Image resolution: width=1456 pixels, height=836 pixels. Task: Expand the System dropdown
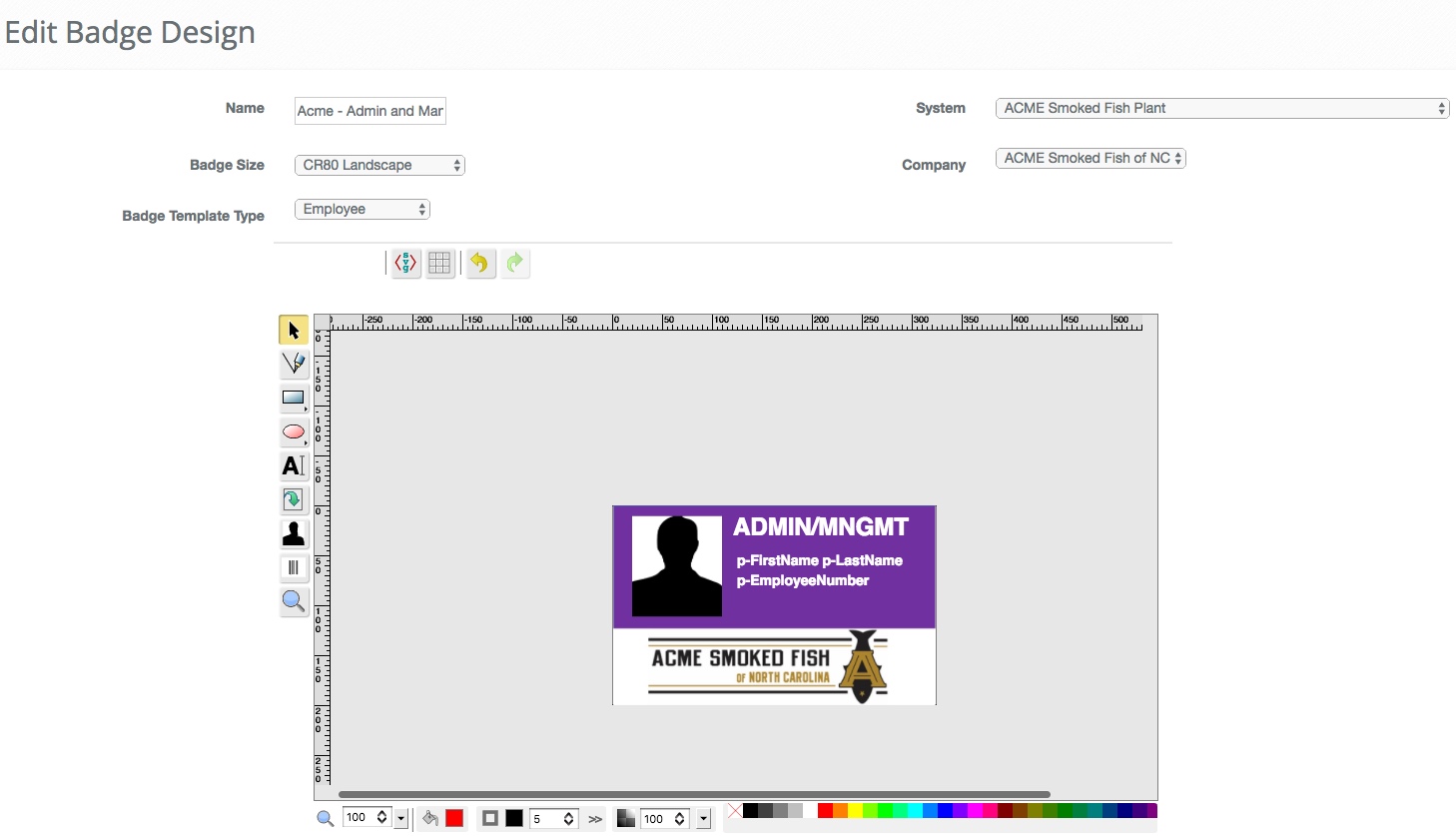(1221, 109)
